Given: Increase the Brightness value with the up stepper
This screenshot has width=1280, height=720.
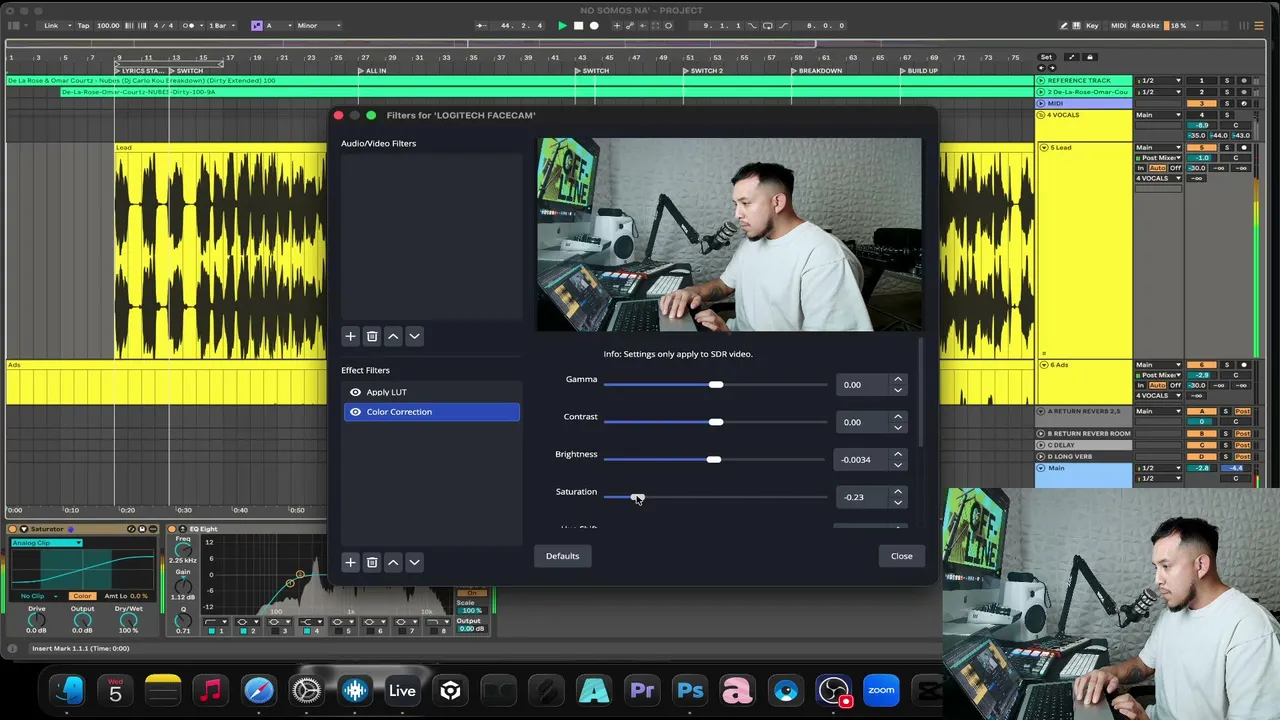Looking at the screenshot, I should [x=898, y=455].
